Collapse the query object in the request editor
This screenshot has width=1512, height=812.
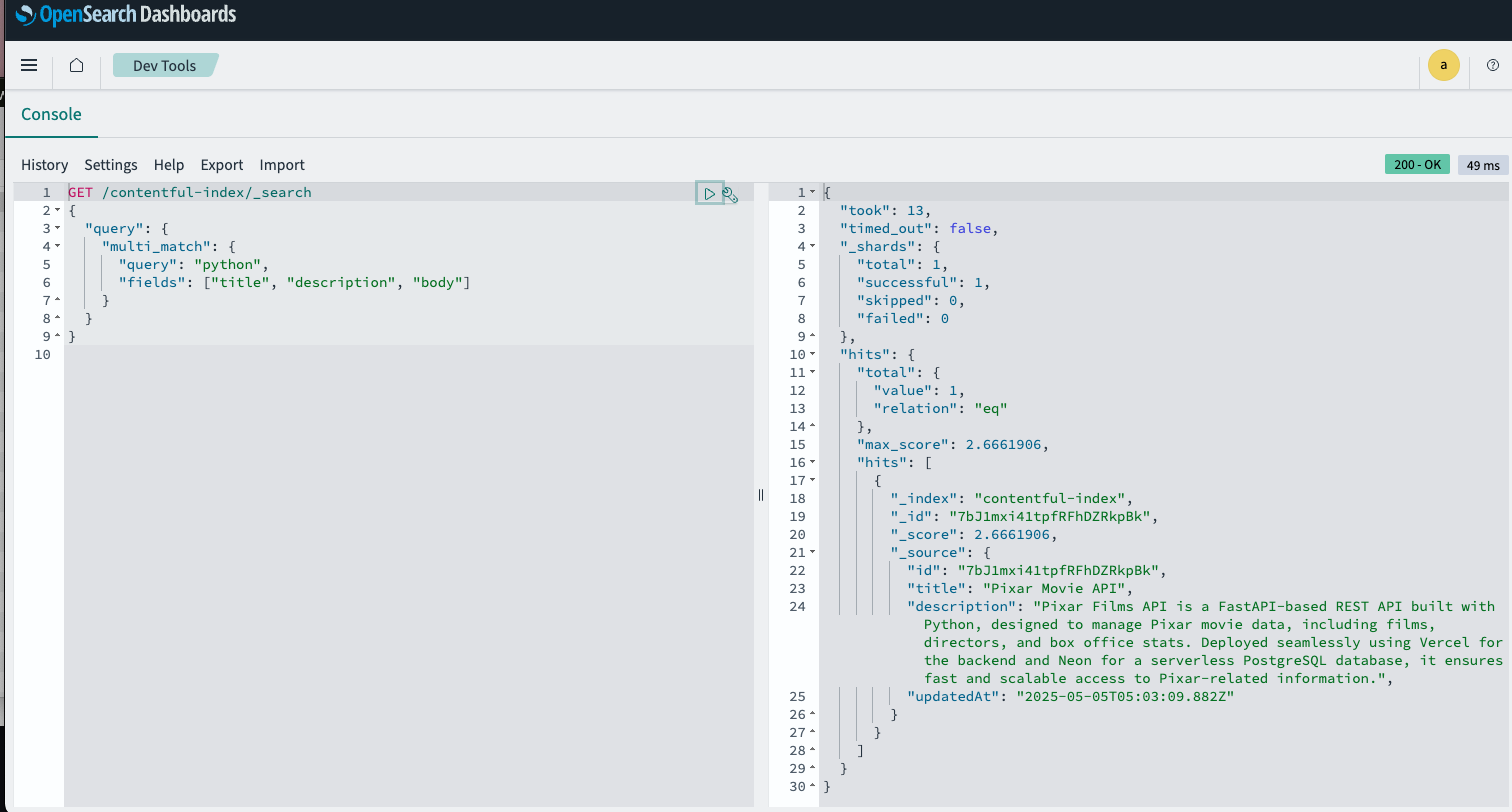pos(57,228)
